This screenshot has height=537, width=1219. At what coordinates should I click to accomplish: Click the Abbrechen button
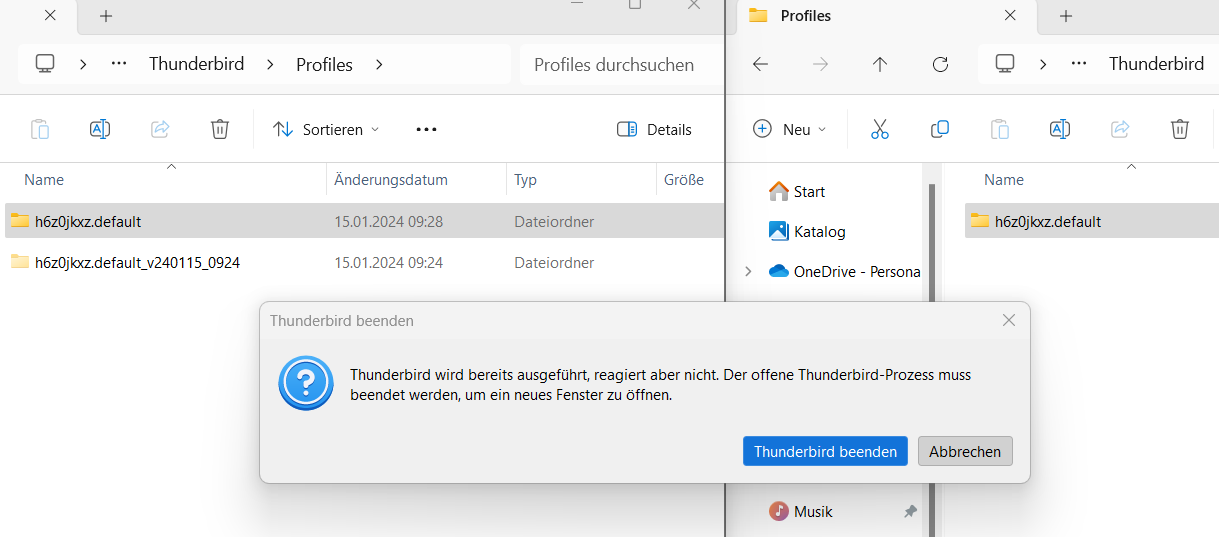point(965,451)
